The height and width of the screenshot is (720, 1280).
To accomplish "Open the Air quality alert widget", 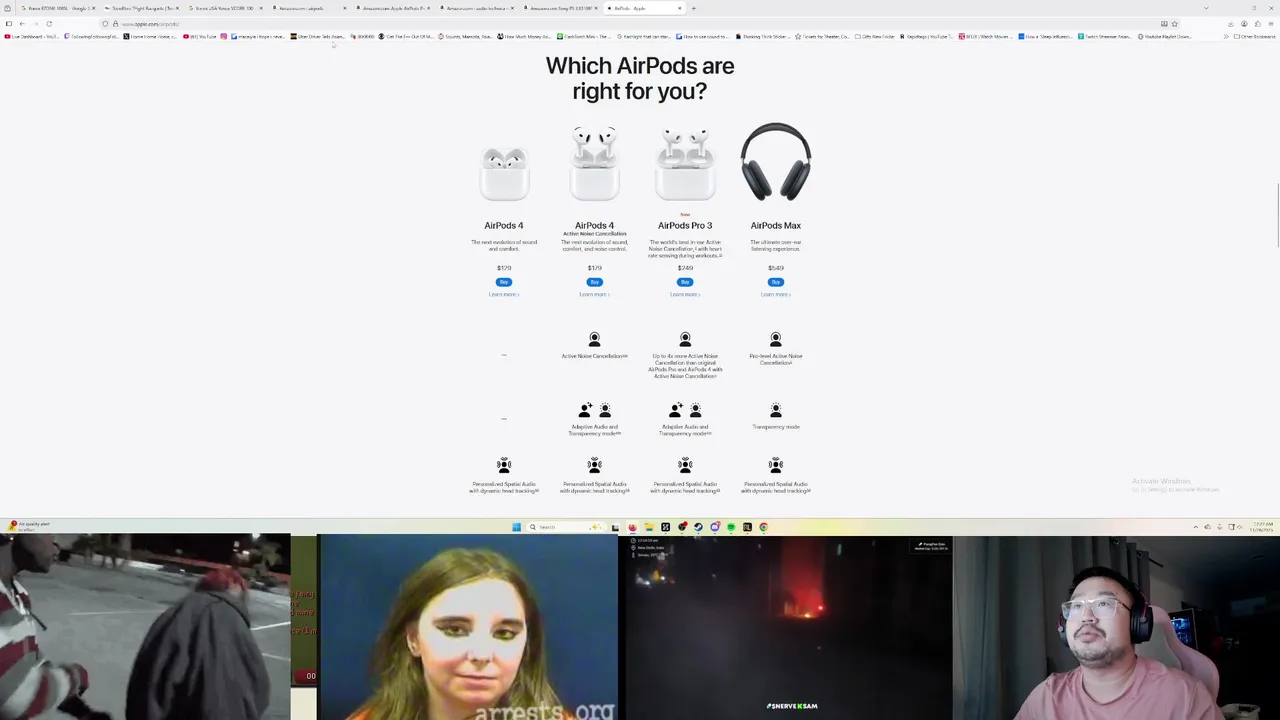I will pyautogui.click(x=30, y=526).
